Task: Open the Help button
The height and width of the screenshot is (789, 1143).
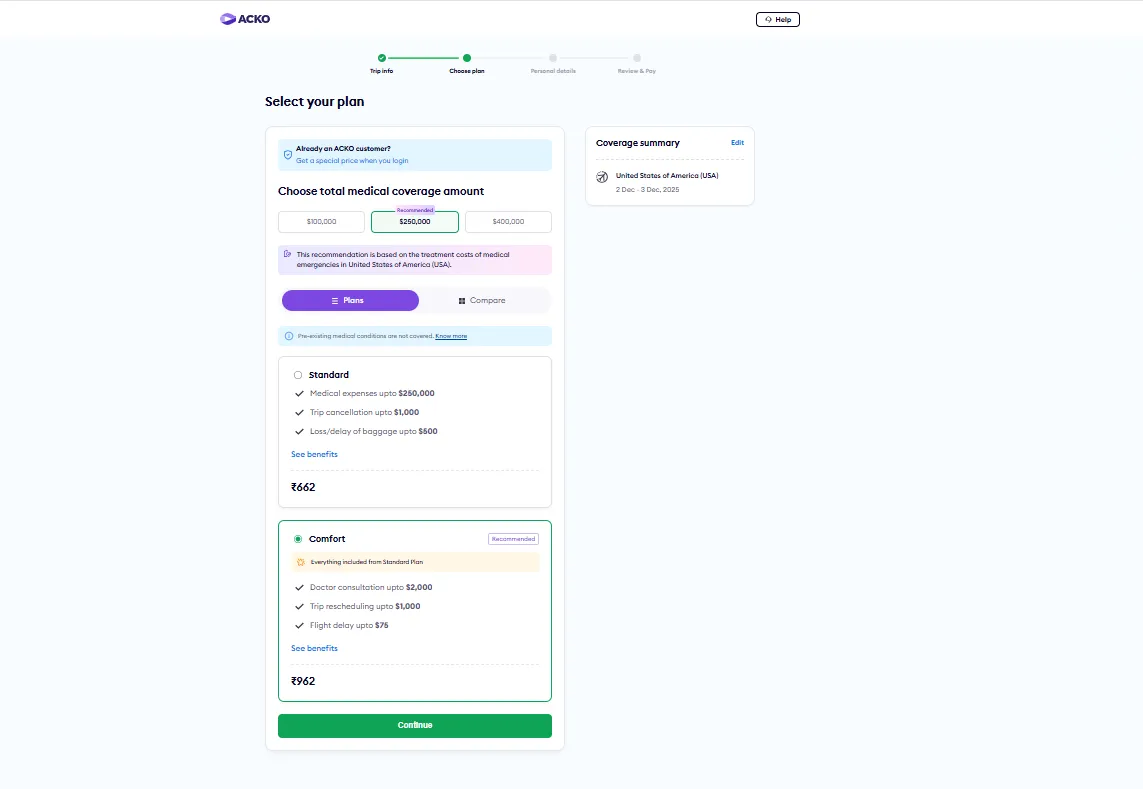Action: click(777, 19)
